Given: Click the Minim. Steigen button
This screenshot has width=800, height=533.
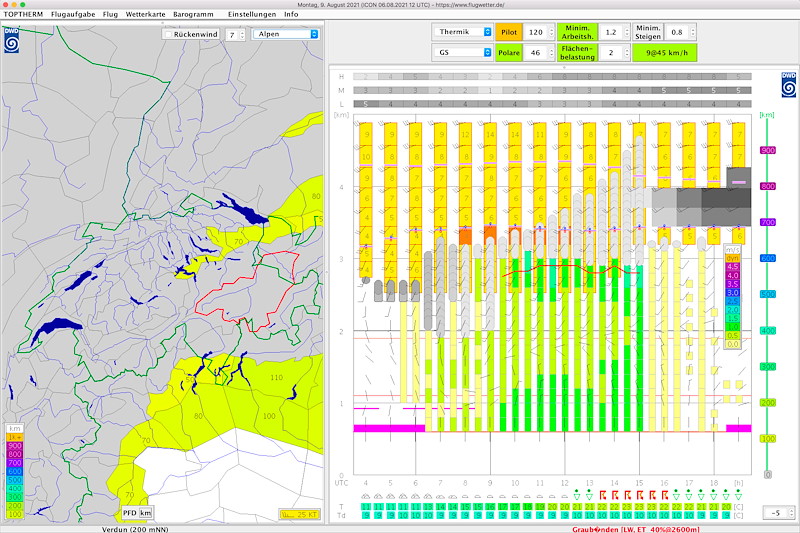Looking at the screenshot, I should (x=648, y=32).
